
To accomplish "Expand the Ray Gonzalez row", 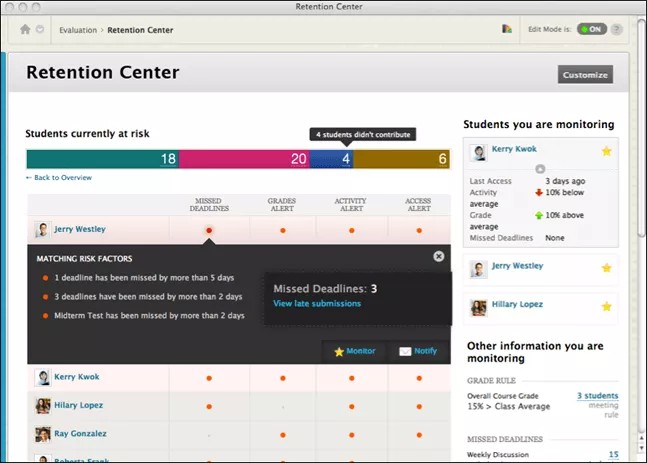I will point(78,434).
